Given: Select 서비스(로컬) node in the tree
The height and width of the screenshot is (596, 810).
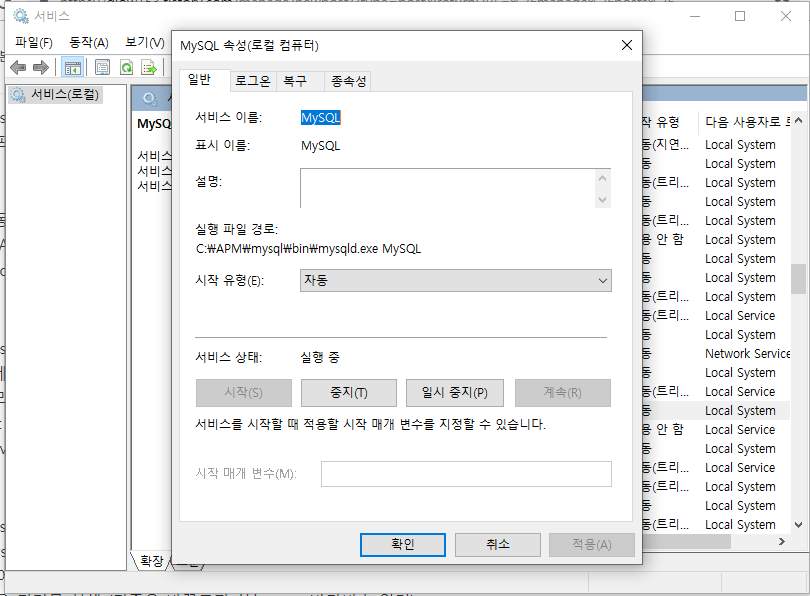Looking at the screenshot, I should [x=55, y=95].
